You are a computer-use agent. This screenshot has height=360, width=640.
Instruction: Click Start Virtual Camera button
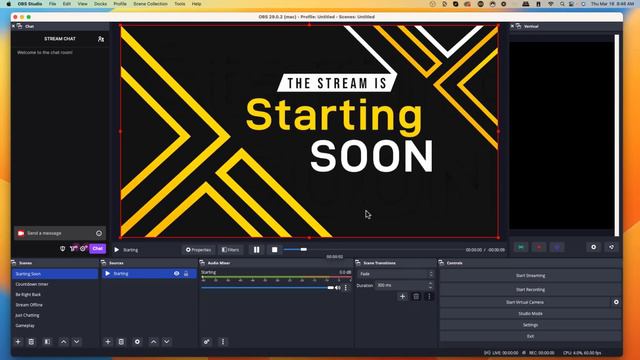pos(525,302)
